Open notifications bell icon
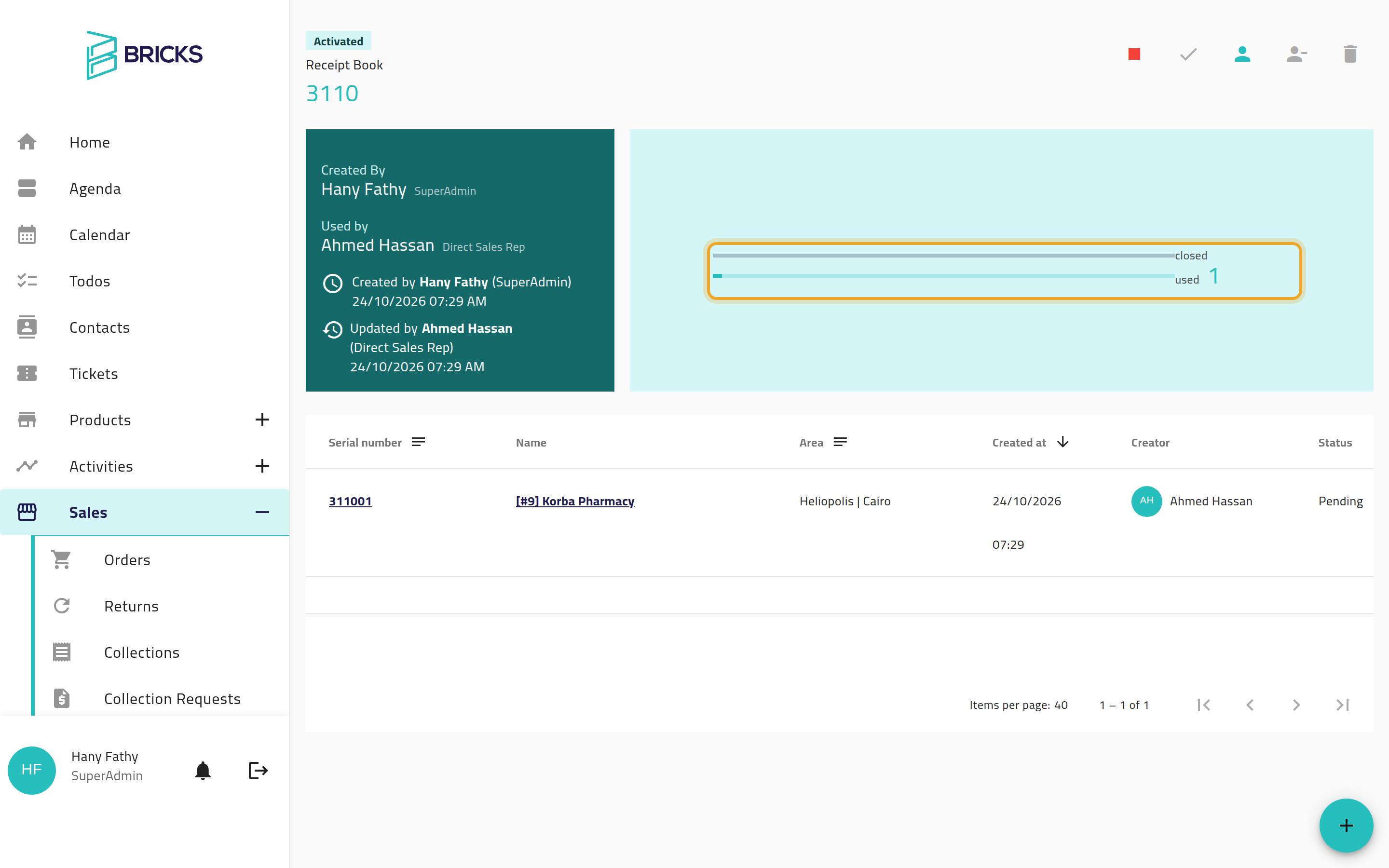Viewport: 1389px width, 868px height. coord(203,771)
